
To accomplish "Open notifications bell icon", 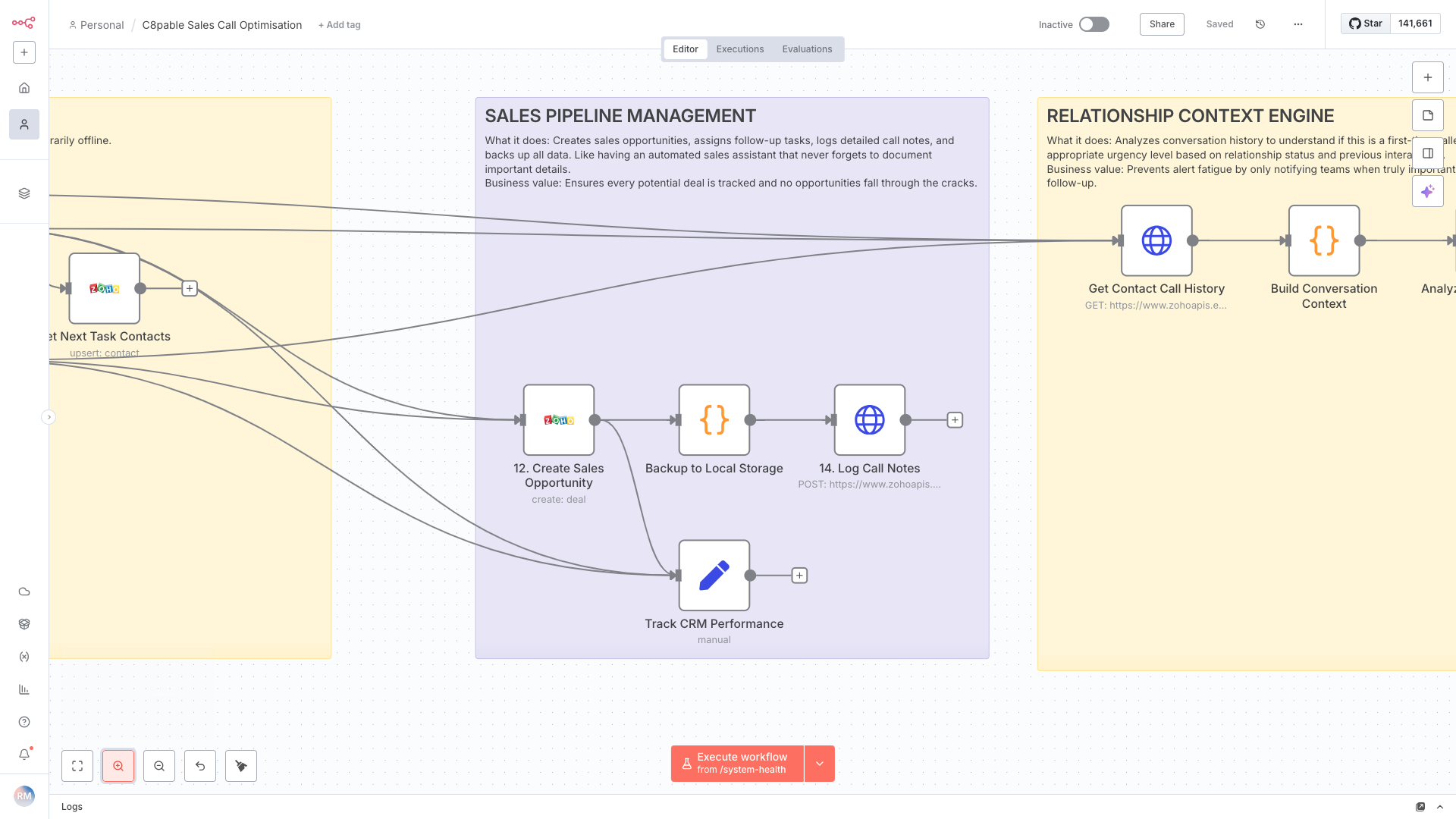I will [x=24, y=755].
